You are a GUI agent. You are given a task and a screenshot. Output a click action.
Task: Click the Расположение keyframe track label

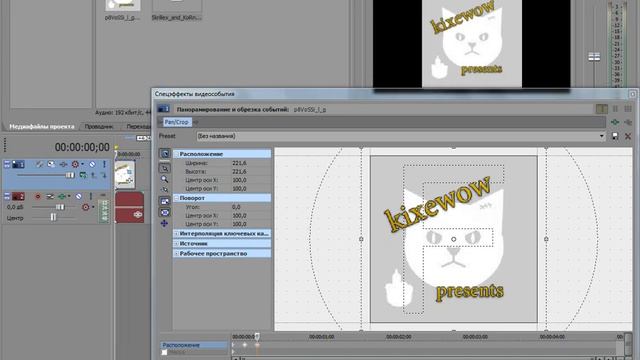[193, 345]
